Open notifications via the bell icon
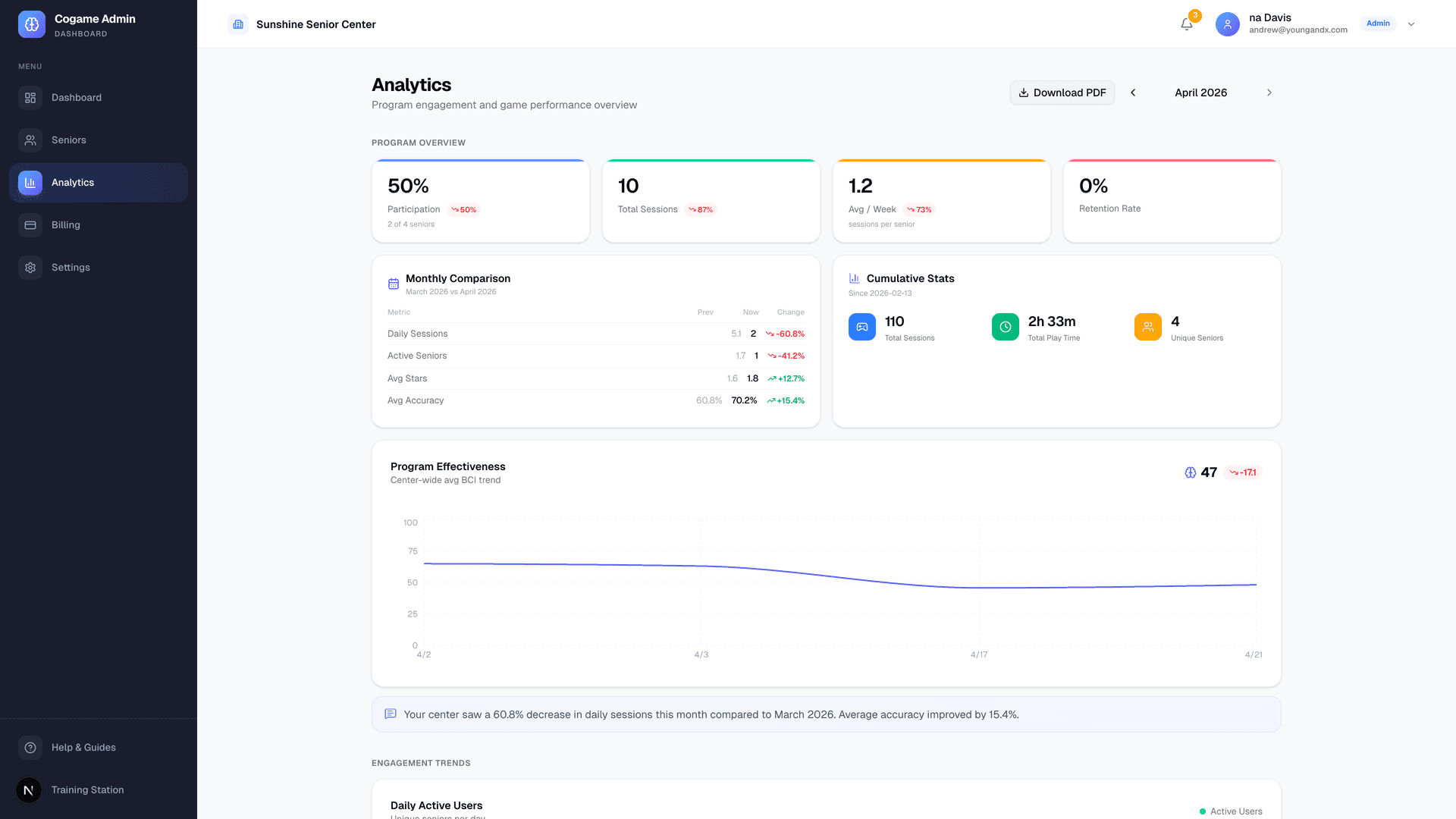This screenshot has height=819, width=1456. (1186, 24)
